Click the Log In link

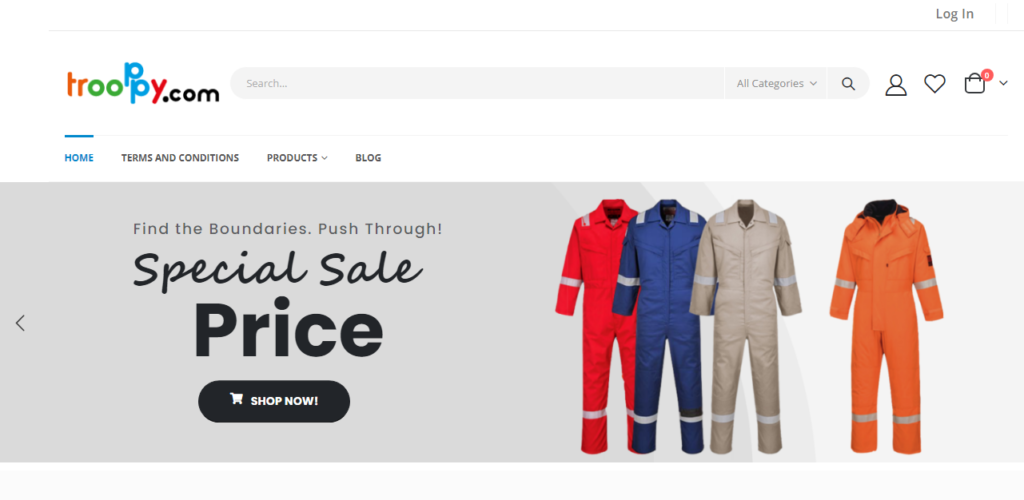pyautogui.click(x=954, y=14)
